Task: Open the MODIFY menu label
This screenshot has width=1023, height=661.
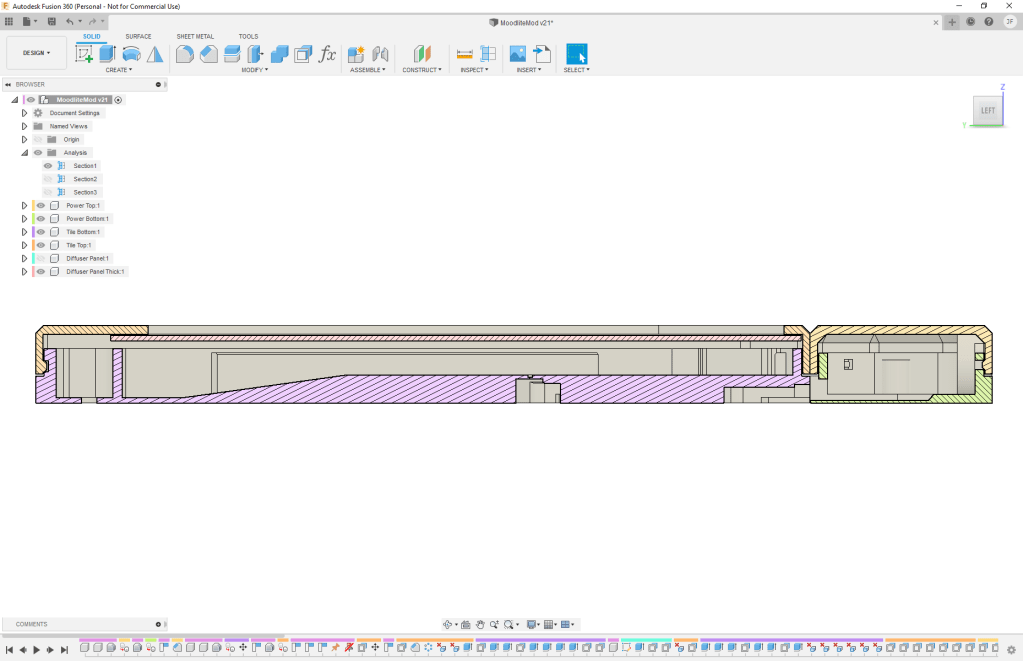Action: click(252, 70)
